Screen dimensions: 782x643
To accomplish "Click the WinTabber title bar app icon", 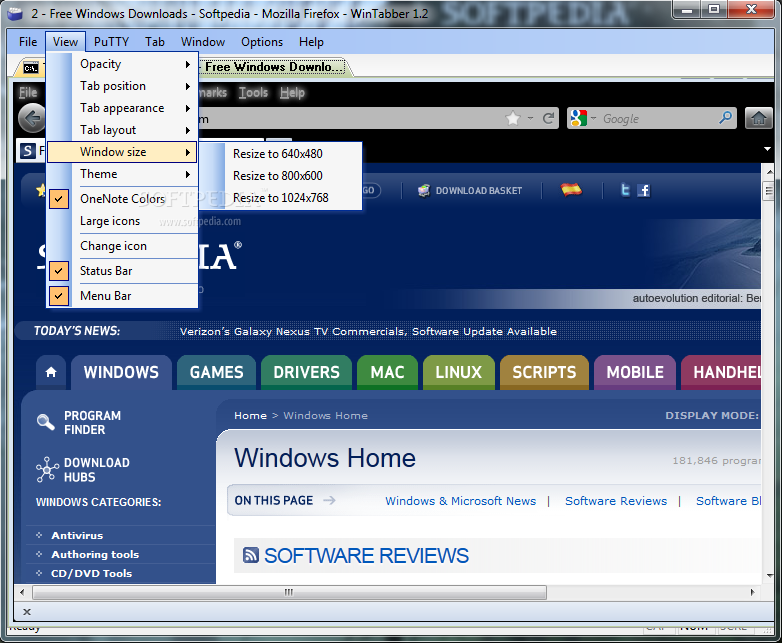I will (15, 13).
